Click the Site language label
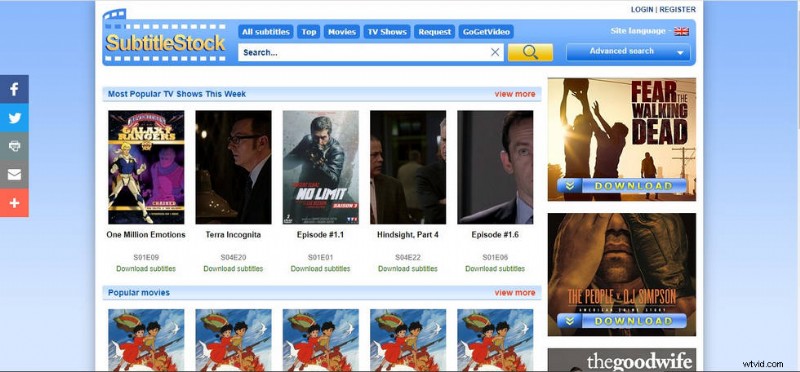 [638, 31]
